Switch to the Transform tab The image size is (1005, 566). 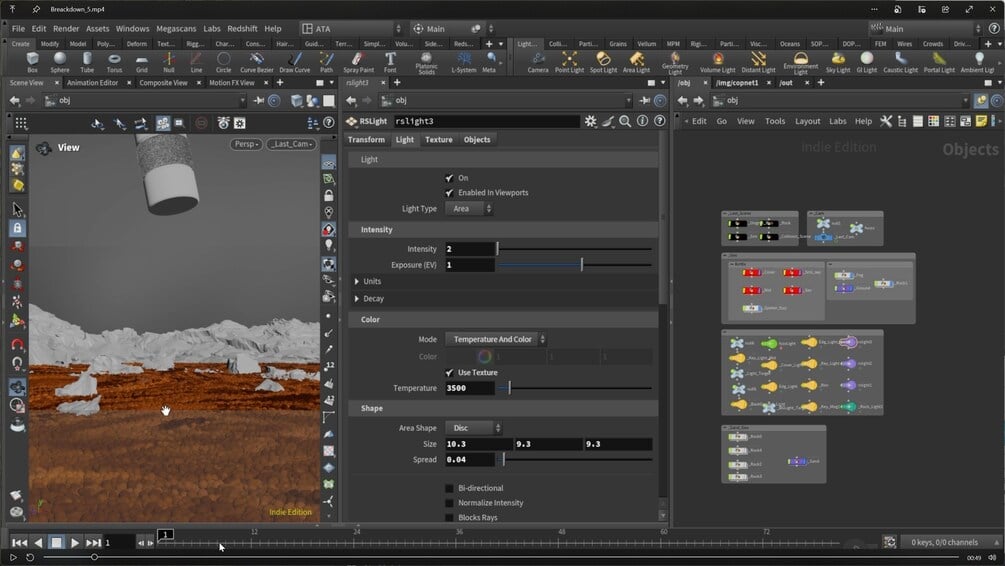tap(367, 140)
